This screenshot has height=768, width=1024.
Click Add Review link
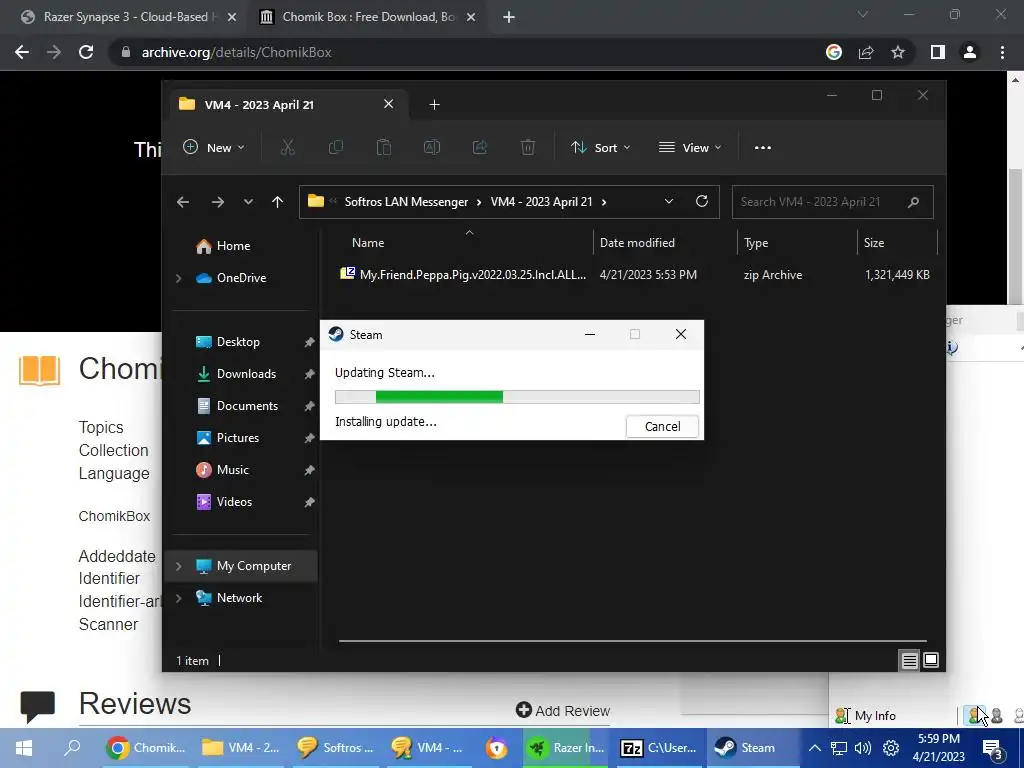tap(563, 711)
